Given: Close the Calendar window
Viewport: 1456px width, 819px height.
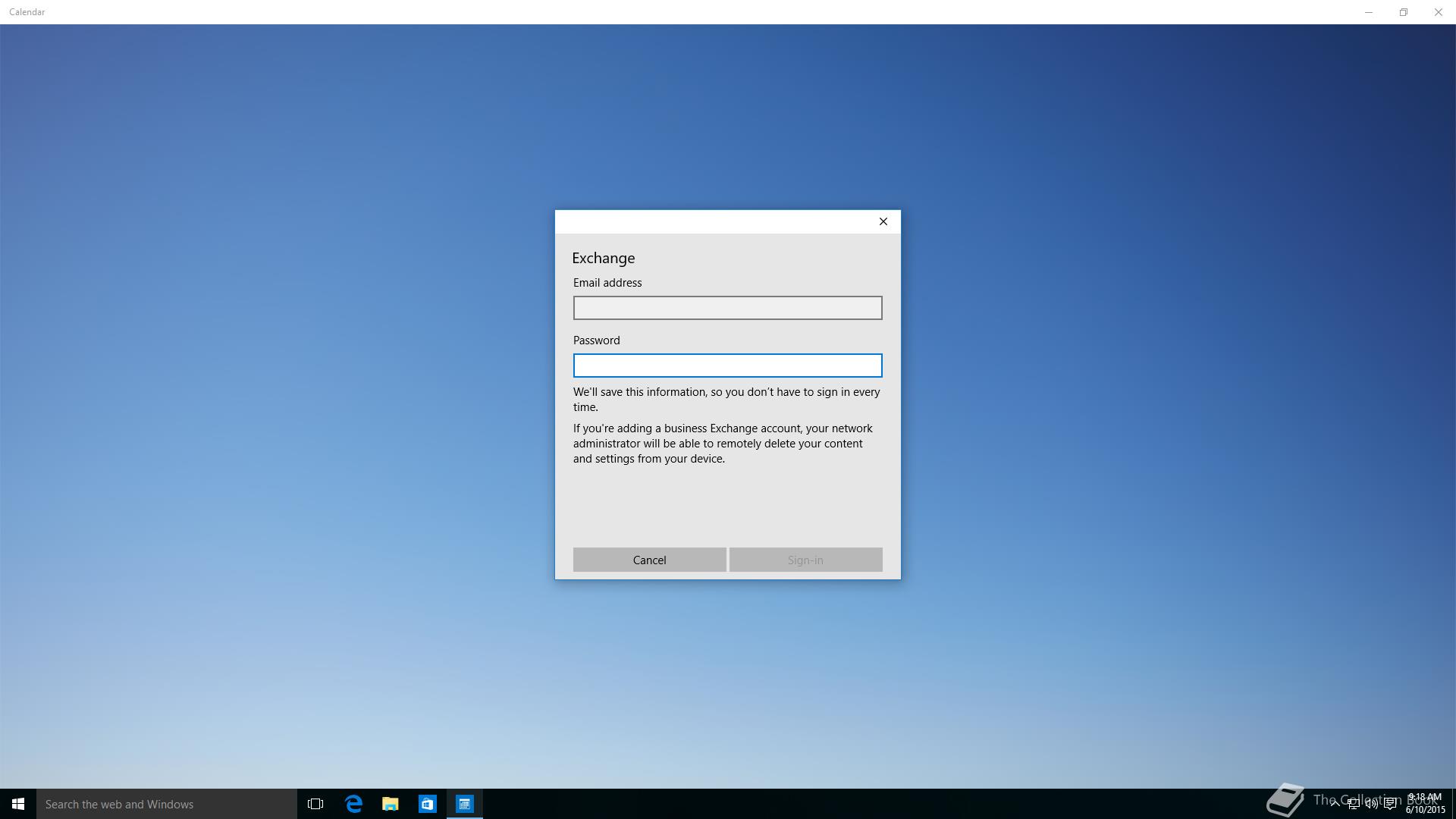Looking at the screenshot, I should [x=1439, y=12].
